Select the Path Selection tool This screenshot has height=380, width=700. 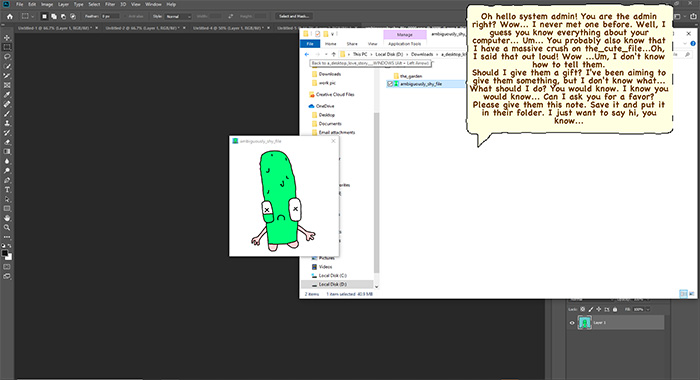click(x=7, y=199)
